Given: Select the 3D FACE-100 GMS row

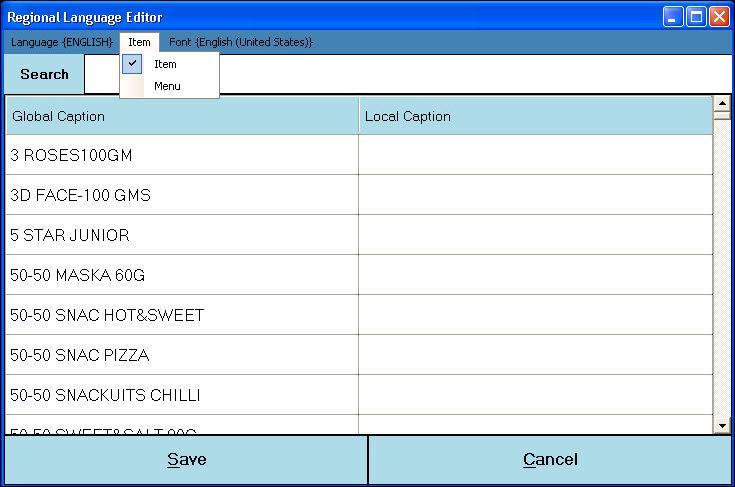Looking at the screenshot, I should tap(182, 195).
